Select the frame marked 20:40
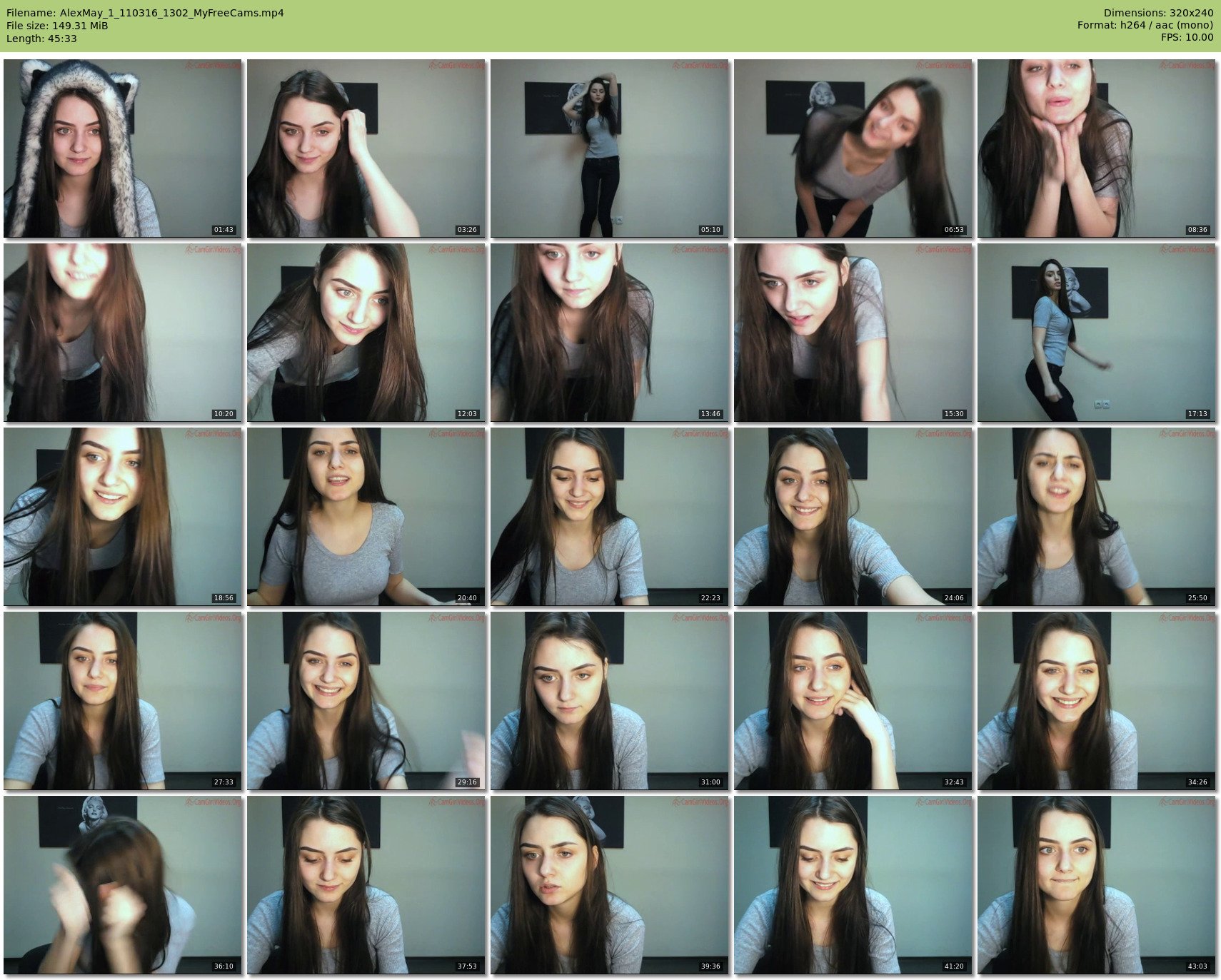Viewport: 1221px width, 980px height. [366, 516]
